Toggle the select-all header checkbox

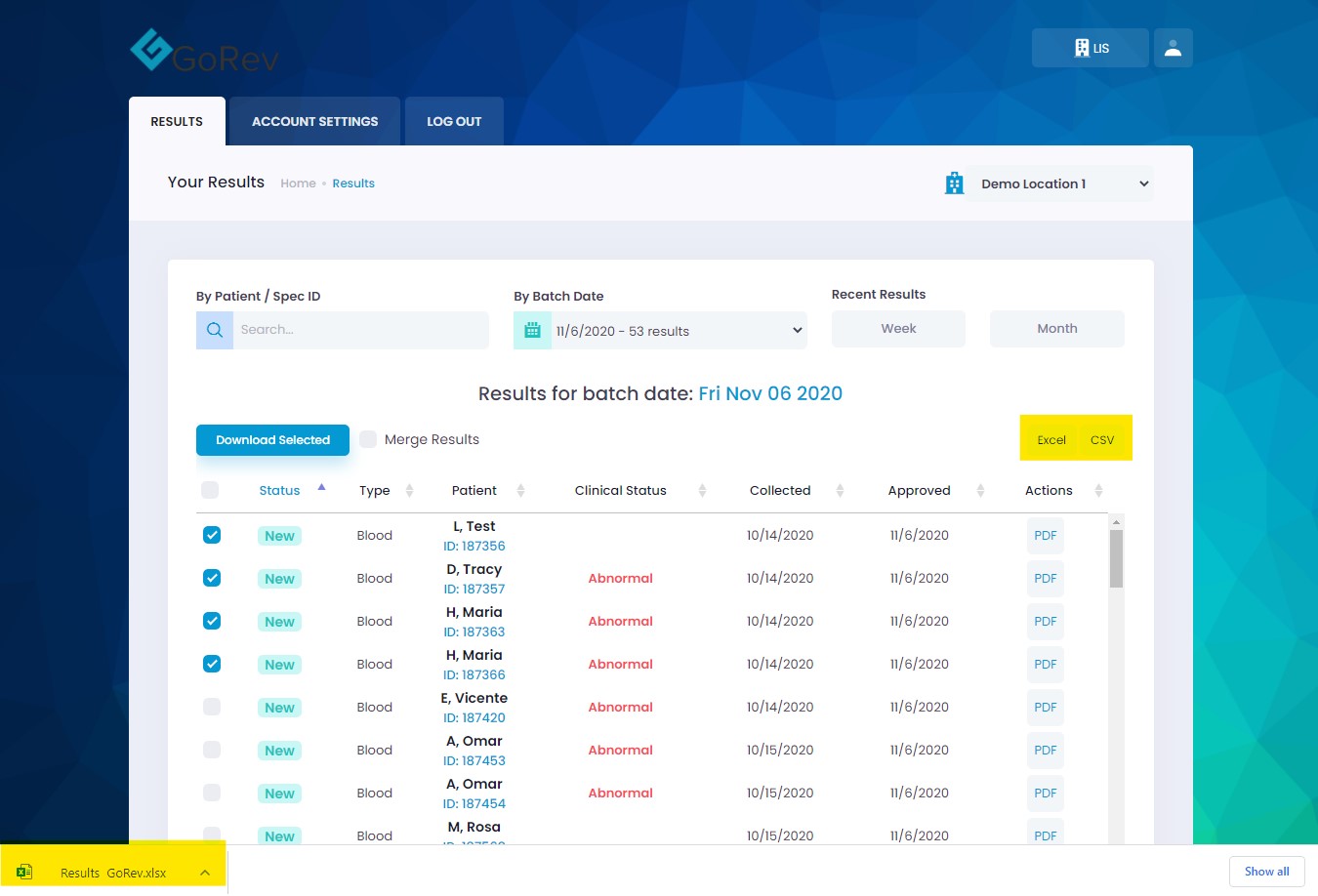click(210, 490)
